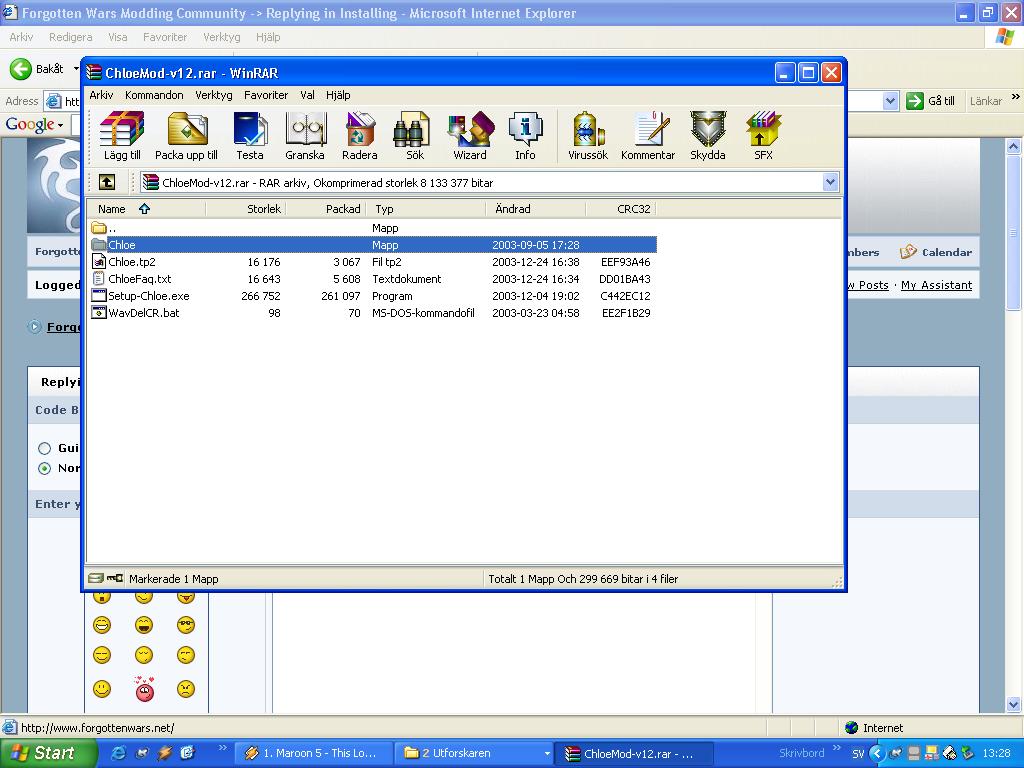Click the sunglasses smiley emoticon

(186, 625)
